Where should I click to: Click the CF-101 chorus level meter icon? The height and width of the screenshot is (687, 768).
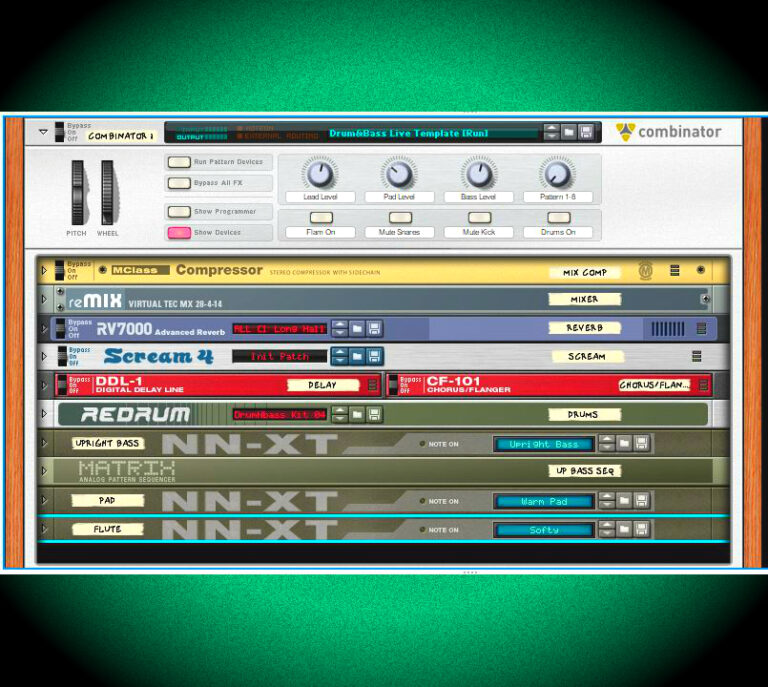[704, 385]
